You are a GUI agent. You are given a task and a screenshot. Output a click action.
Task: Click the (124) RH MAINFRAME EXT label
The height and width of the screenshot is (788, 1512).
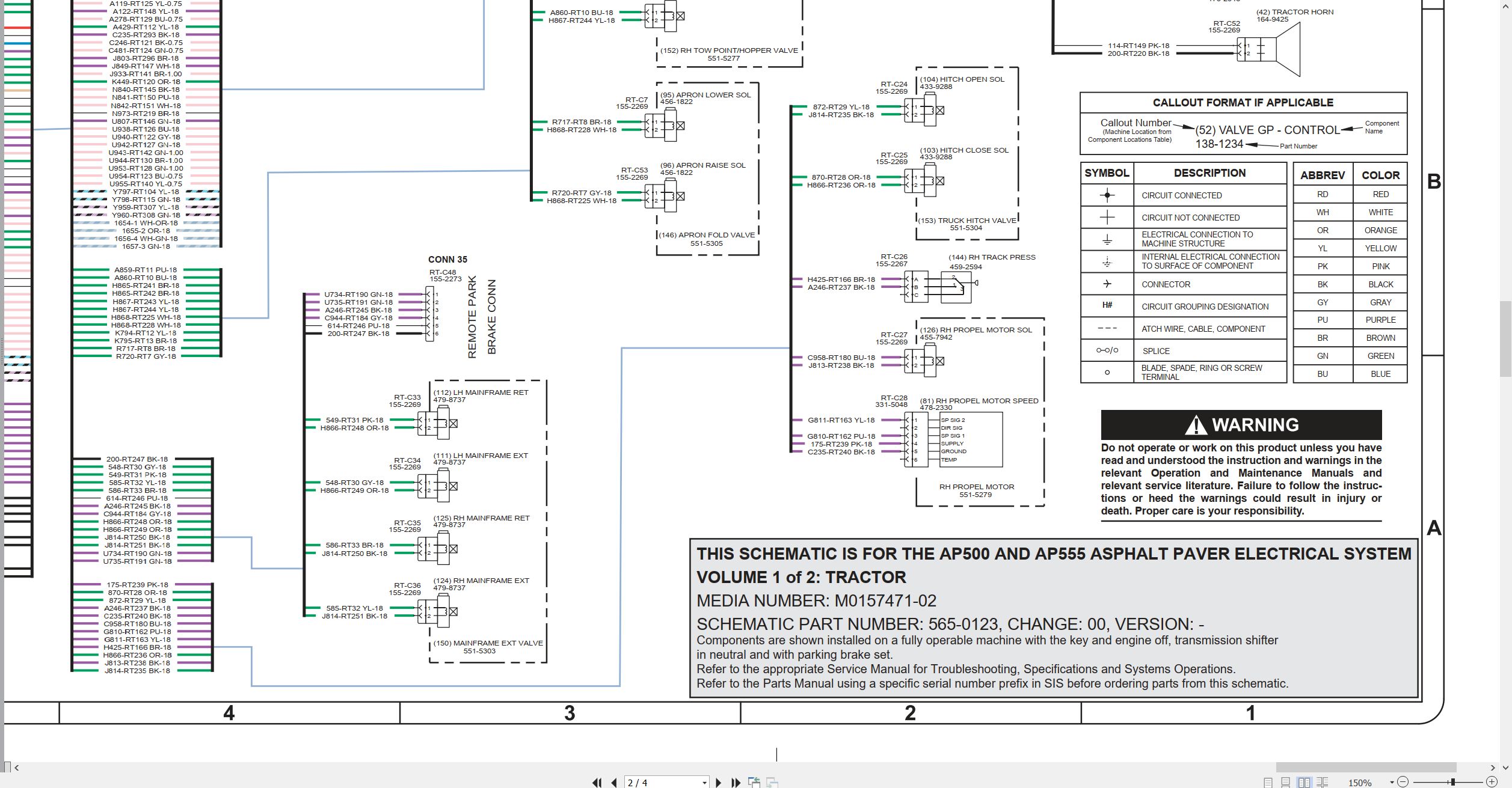pos(481,581)
